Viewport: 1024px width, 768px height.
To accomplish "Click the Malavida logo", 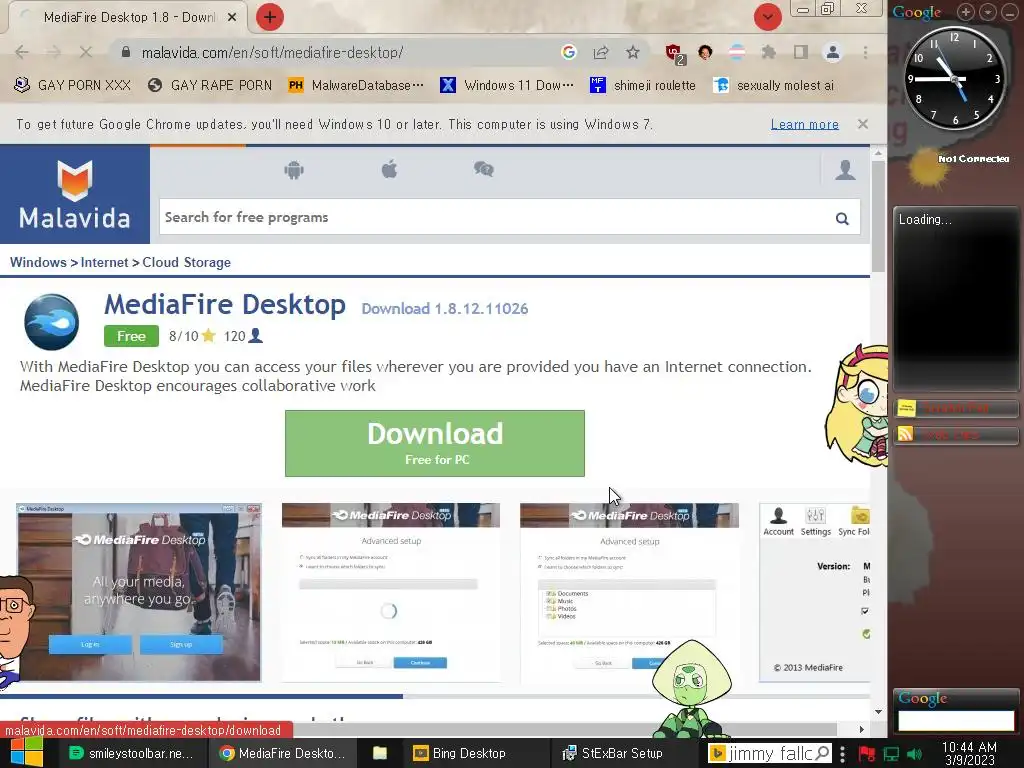I will coord(74,195).
